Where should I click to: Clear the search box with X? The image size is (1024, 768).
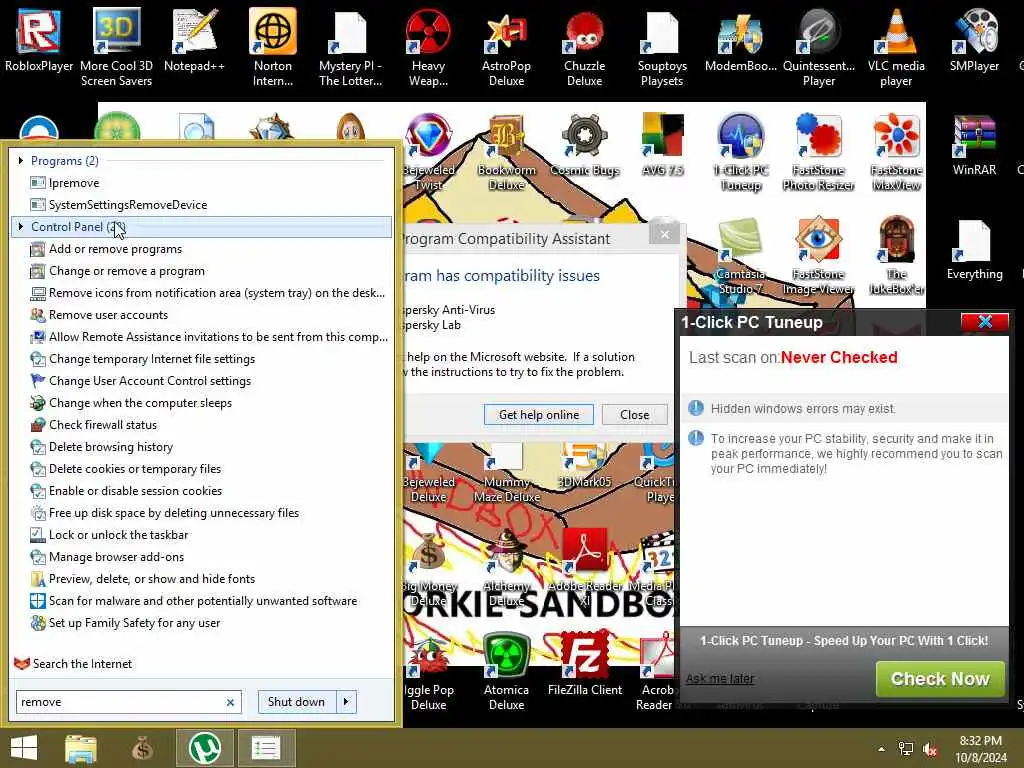[x=230, y=702]
